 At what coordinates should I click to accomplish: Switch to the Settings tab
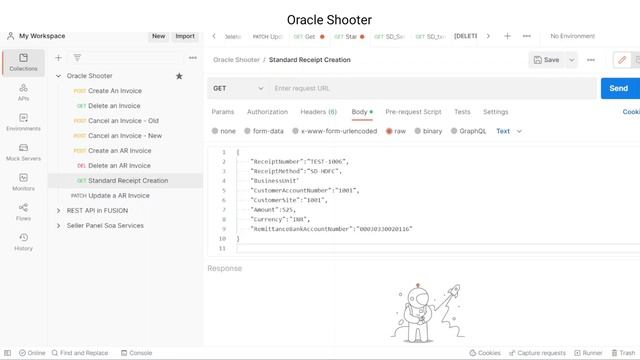pyautogui.click(x=496, y=112)
